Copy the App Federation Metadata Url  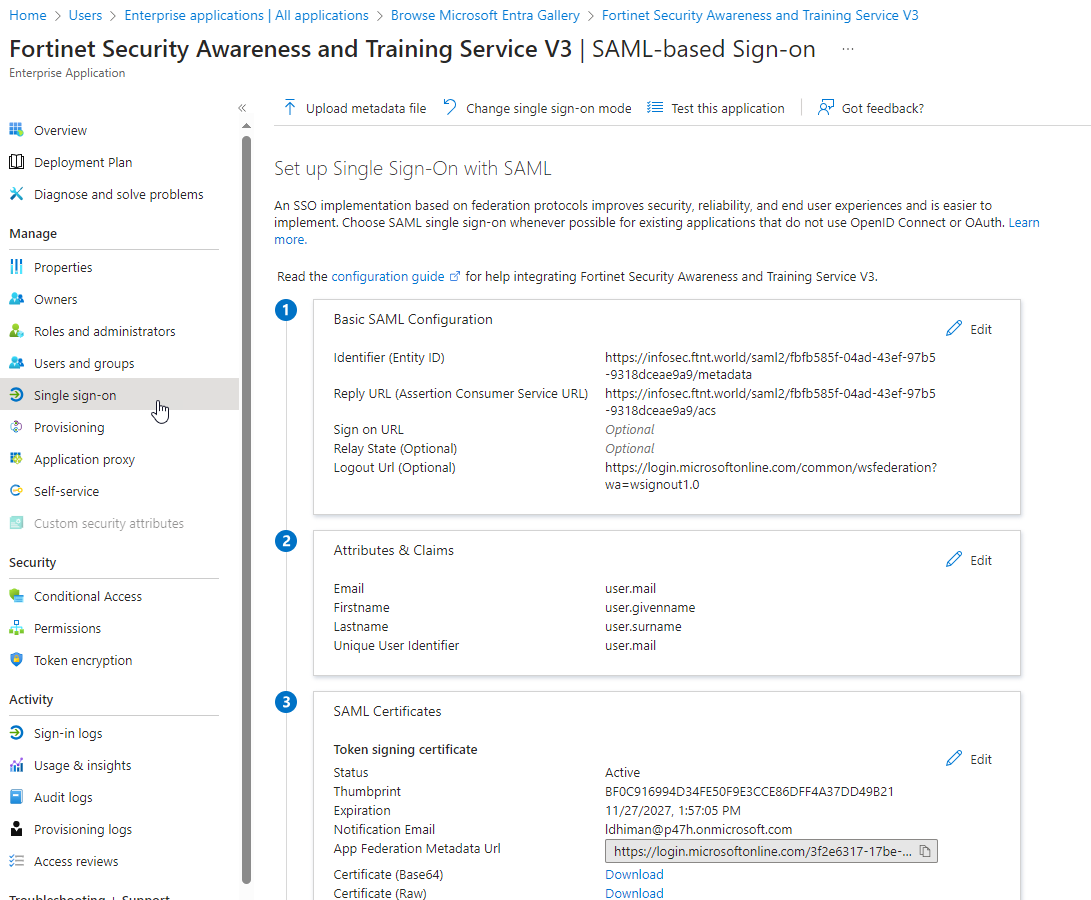pyautogui.click(x=925, y=851)
